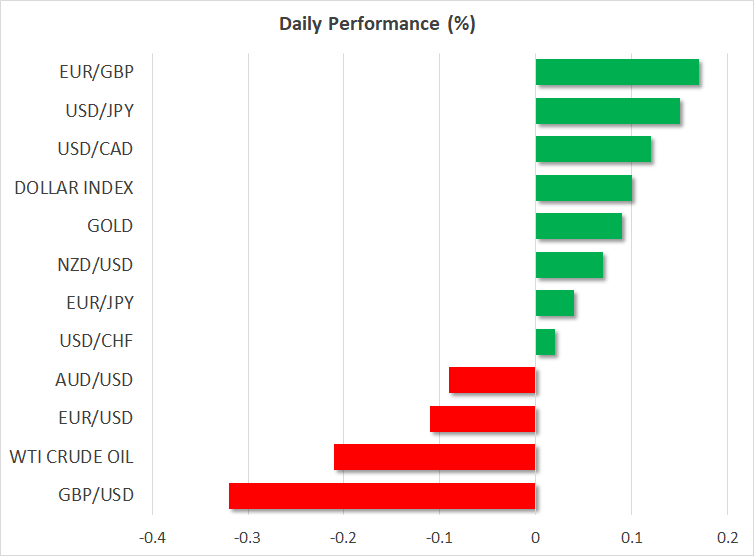Click the Daily Performance (%) chart title
Viewport: 754px width, 556px height.
click(x=377, y=24)
